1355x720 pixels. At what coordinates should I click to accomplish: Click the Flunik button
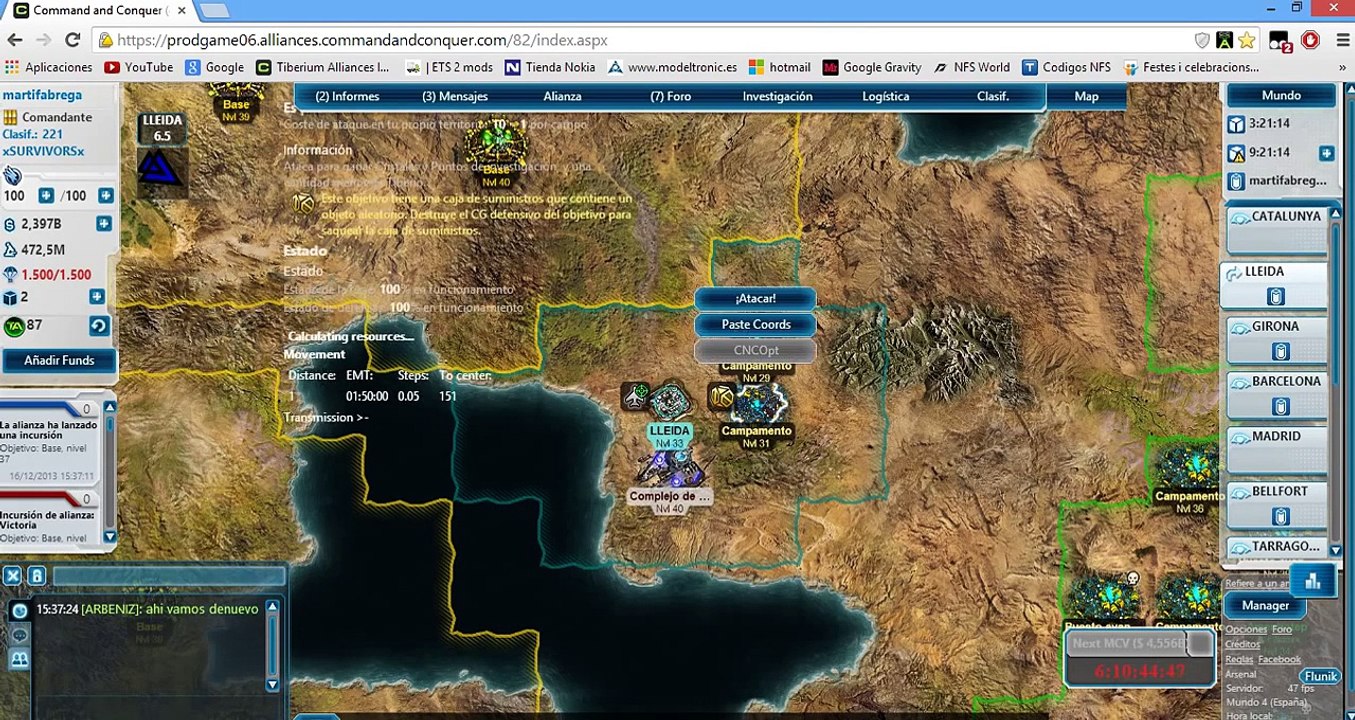coord(1320,676)
